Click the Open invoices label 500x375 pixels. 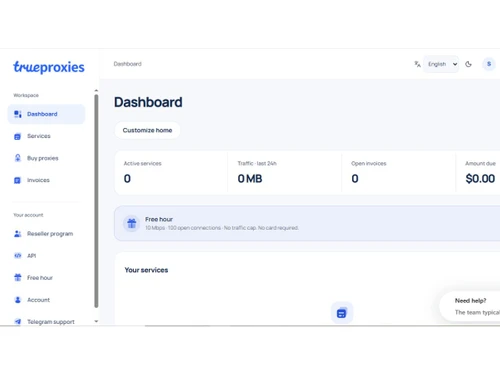coord(369,163)
